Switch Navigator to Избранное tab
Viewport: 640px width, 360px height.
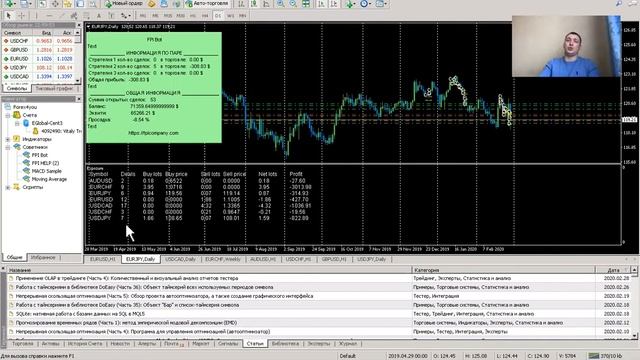coord(43,258)
